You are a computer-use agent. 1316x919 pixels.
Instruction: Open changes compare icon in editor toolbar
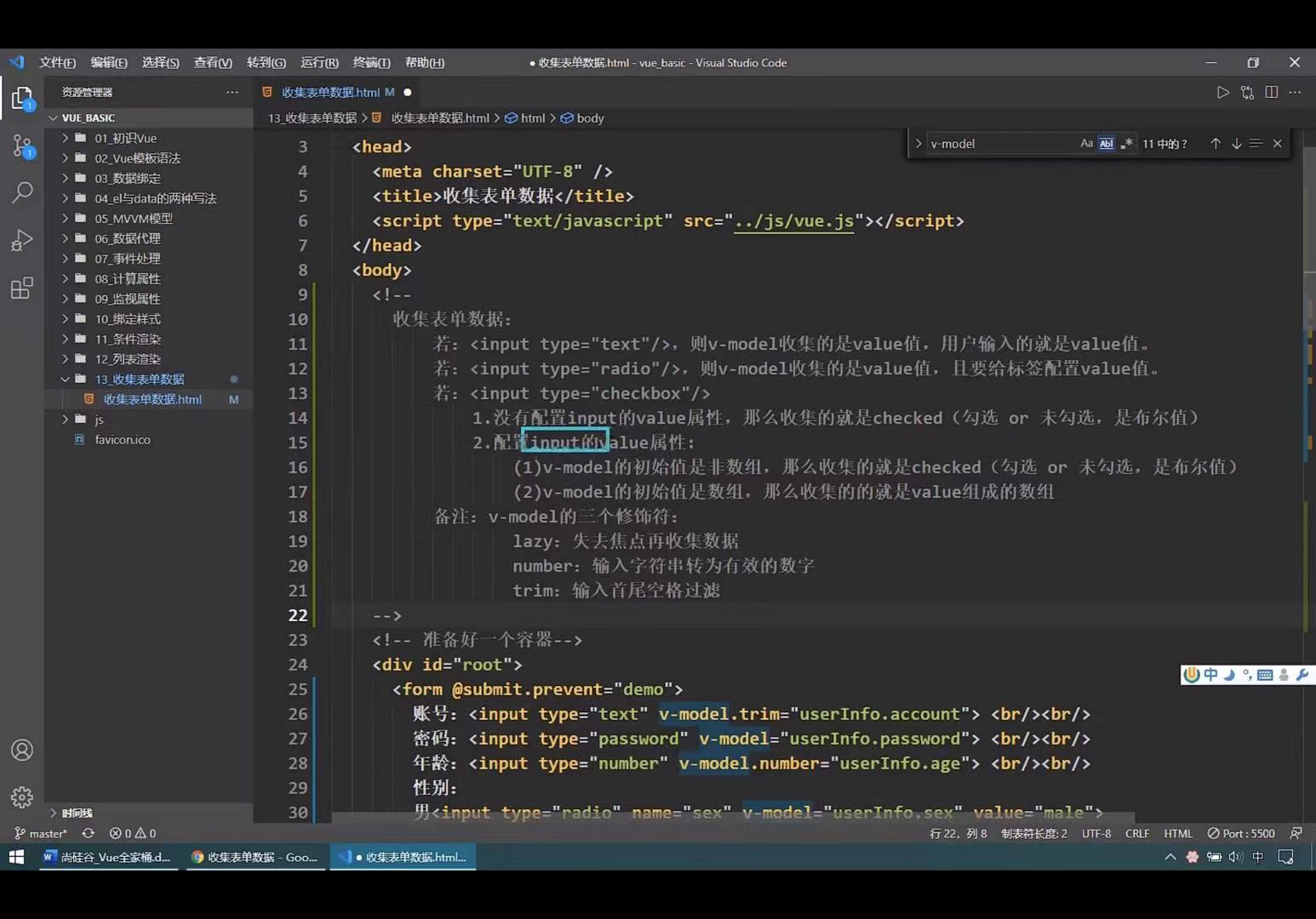1247,92
